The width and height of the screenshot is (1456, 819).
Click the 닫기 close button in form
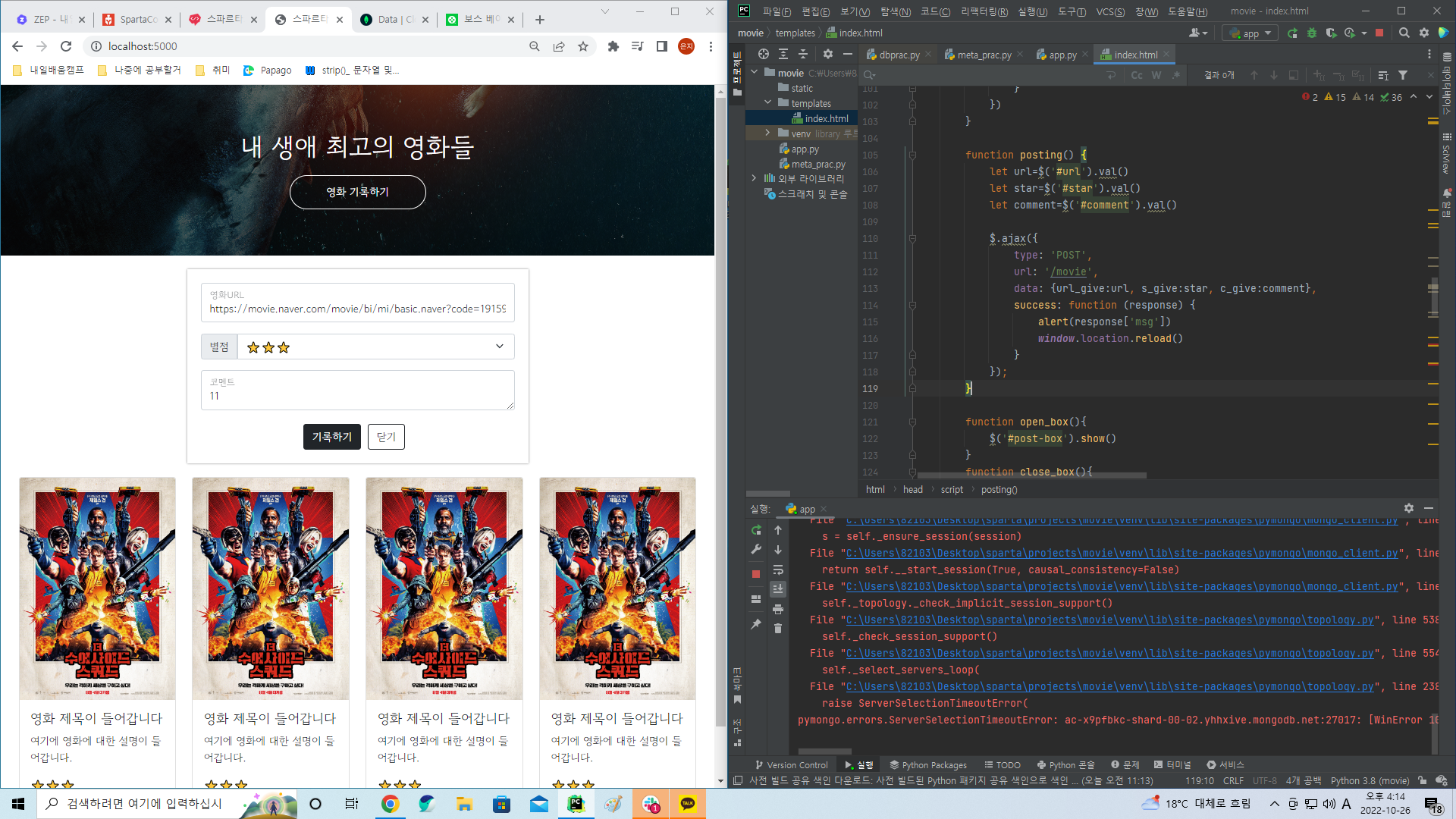386,437
